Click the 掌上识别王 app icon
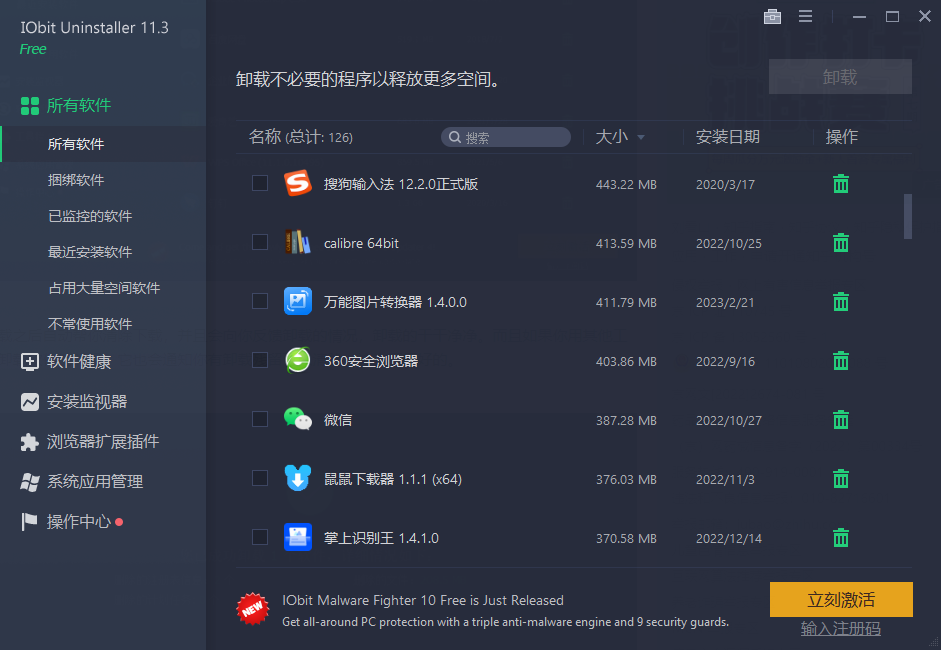941x650 pixels. [298, 537]
